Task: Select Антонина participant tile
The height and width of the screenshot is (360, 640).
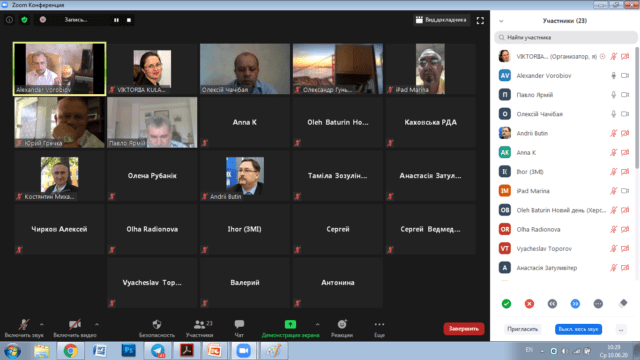Action: tap(338, 282)
